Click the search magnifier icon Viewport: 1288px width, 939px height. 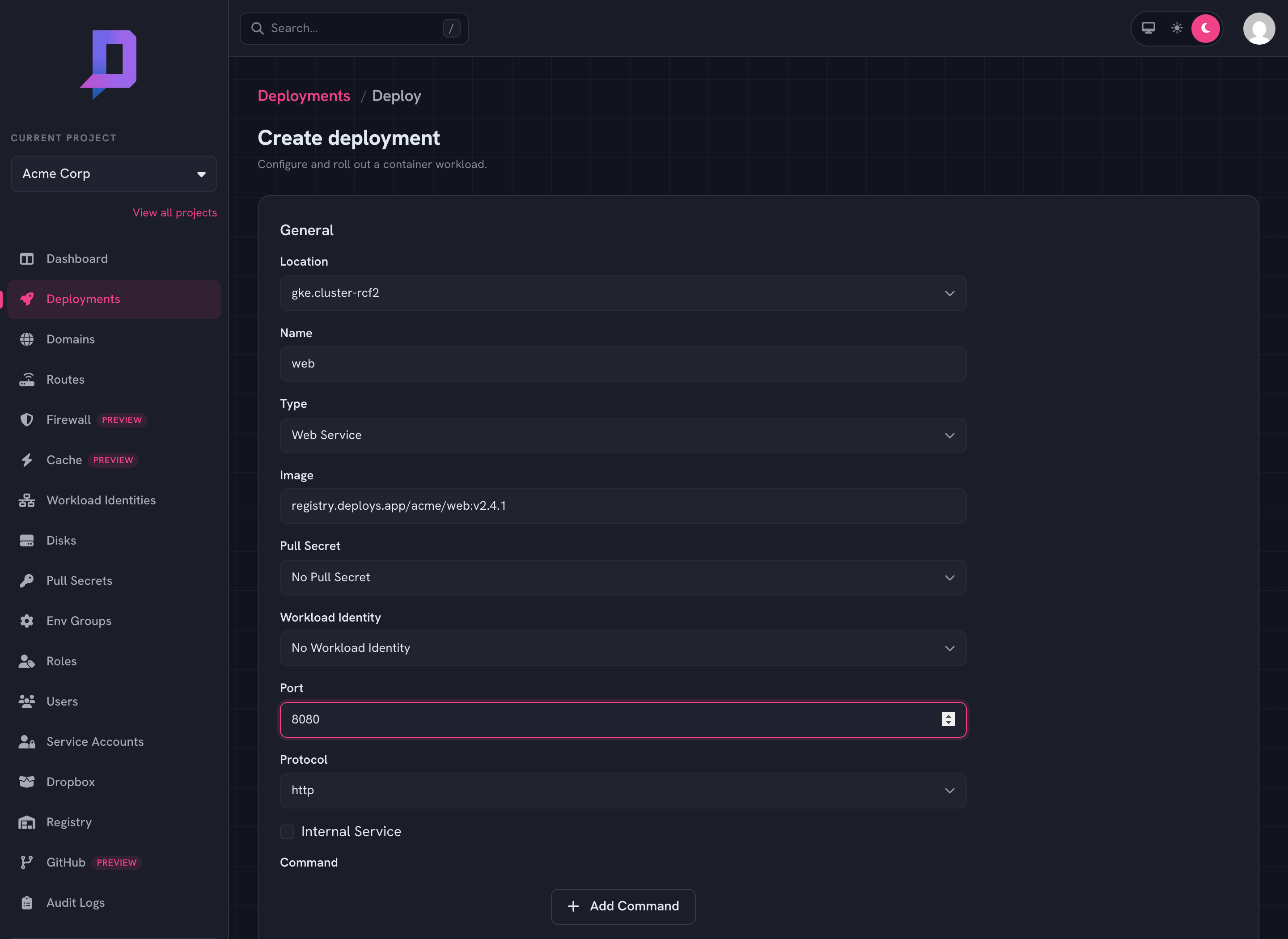(258, 29)
